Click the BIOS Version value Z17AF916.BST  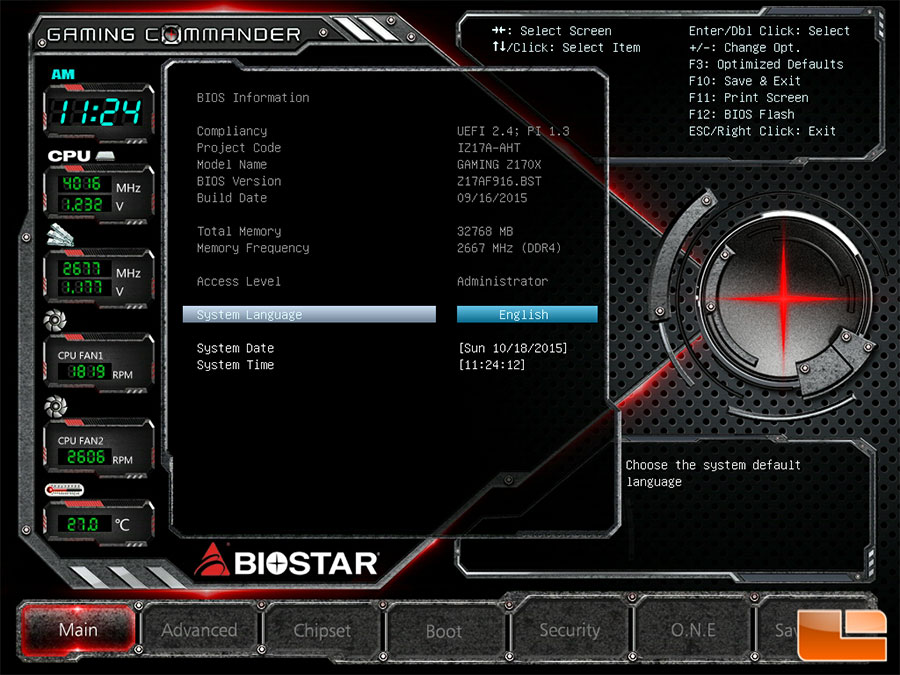point(499,181)
